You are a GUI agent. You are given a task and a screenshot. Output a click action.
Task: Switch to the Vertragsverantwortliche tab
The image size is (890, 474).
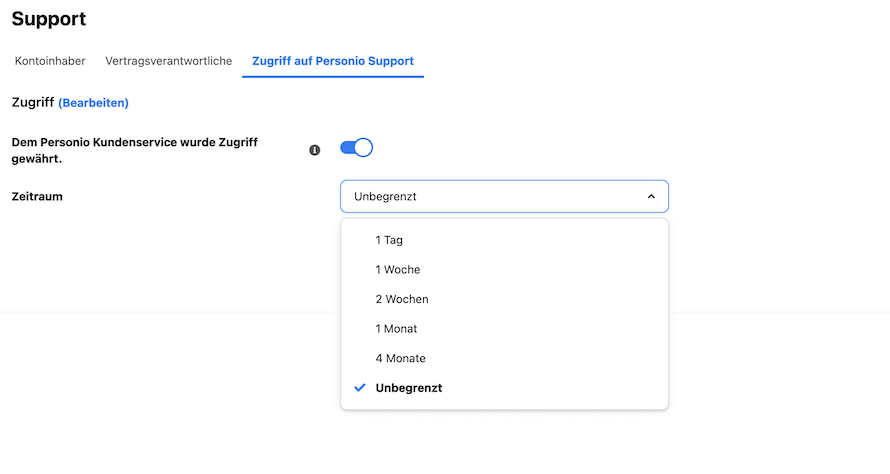pyautogui.click(x=169, y=61)
